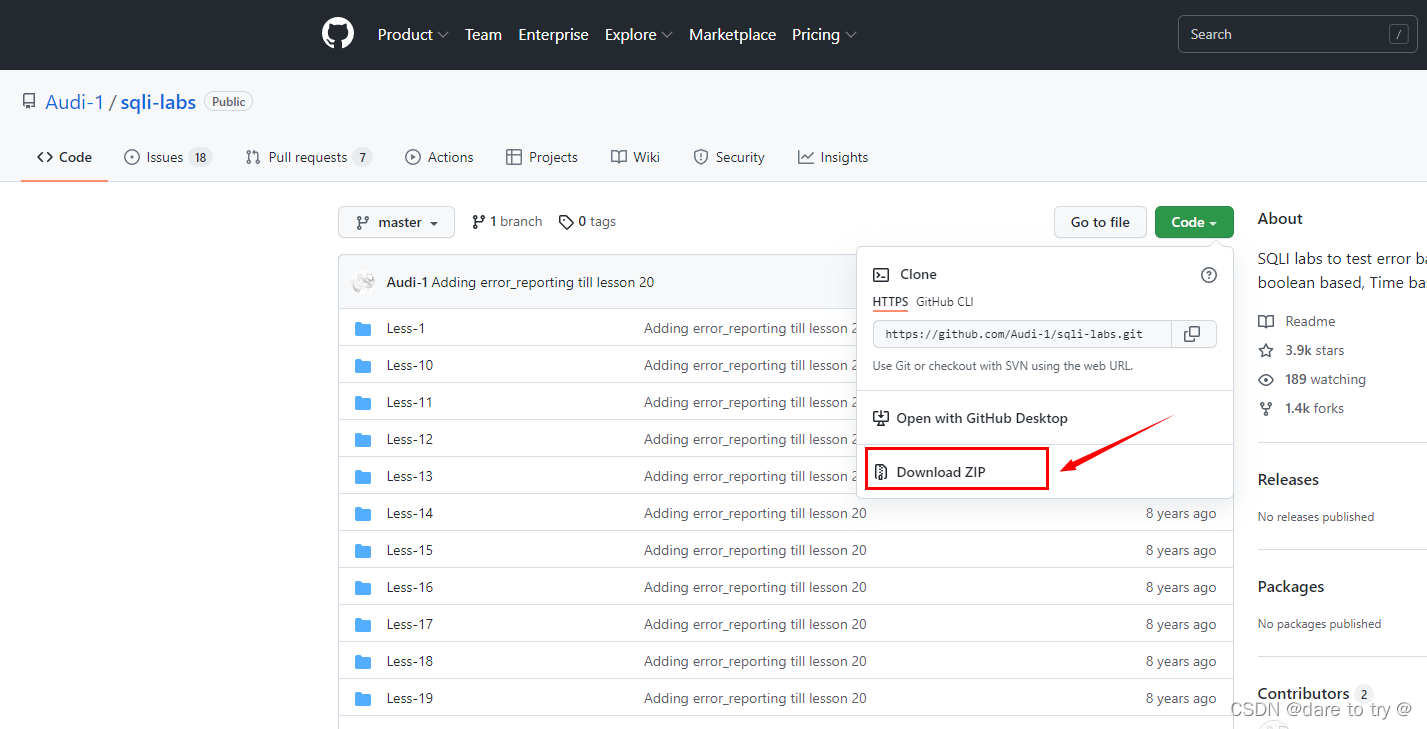Click the Go to file button
Image resolution: width=1427 pixels, height=729 pixels.
point(1100,222)
